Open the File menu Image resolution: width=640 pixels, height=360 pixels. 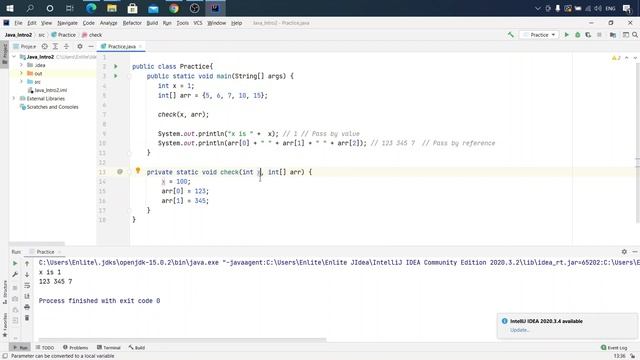pos(18,23)
